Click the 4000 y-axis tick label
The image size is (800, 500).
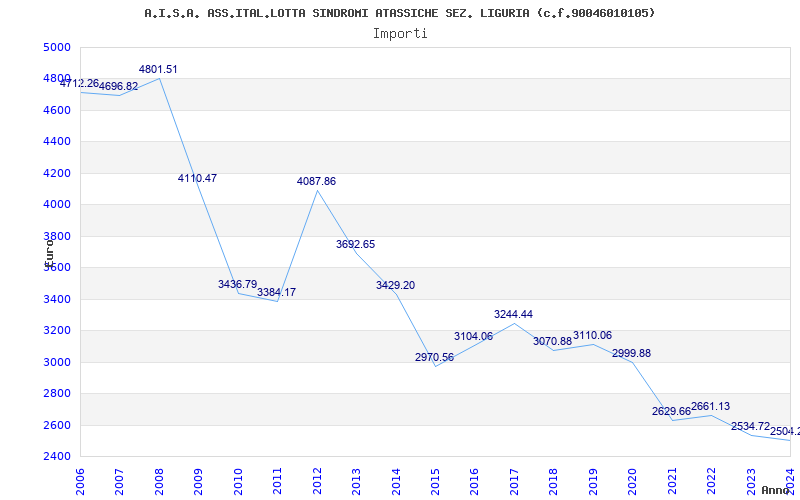[x=57, y=205]
